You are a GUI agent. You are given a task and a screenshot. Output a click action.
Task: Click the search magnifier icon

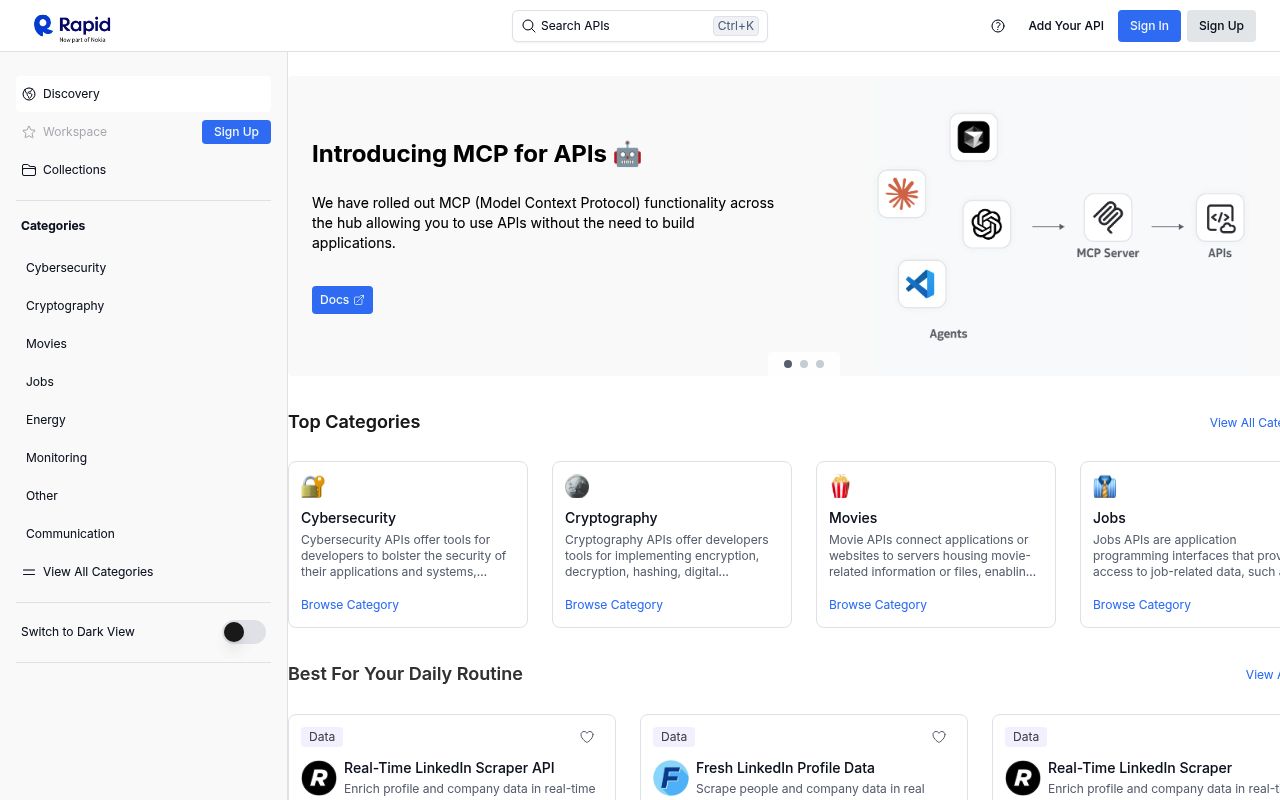pos(529,26)
